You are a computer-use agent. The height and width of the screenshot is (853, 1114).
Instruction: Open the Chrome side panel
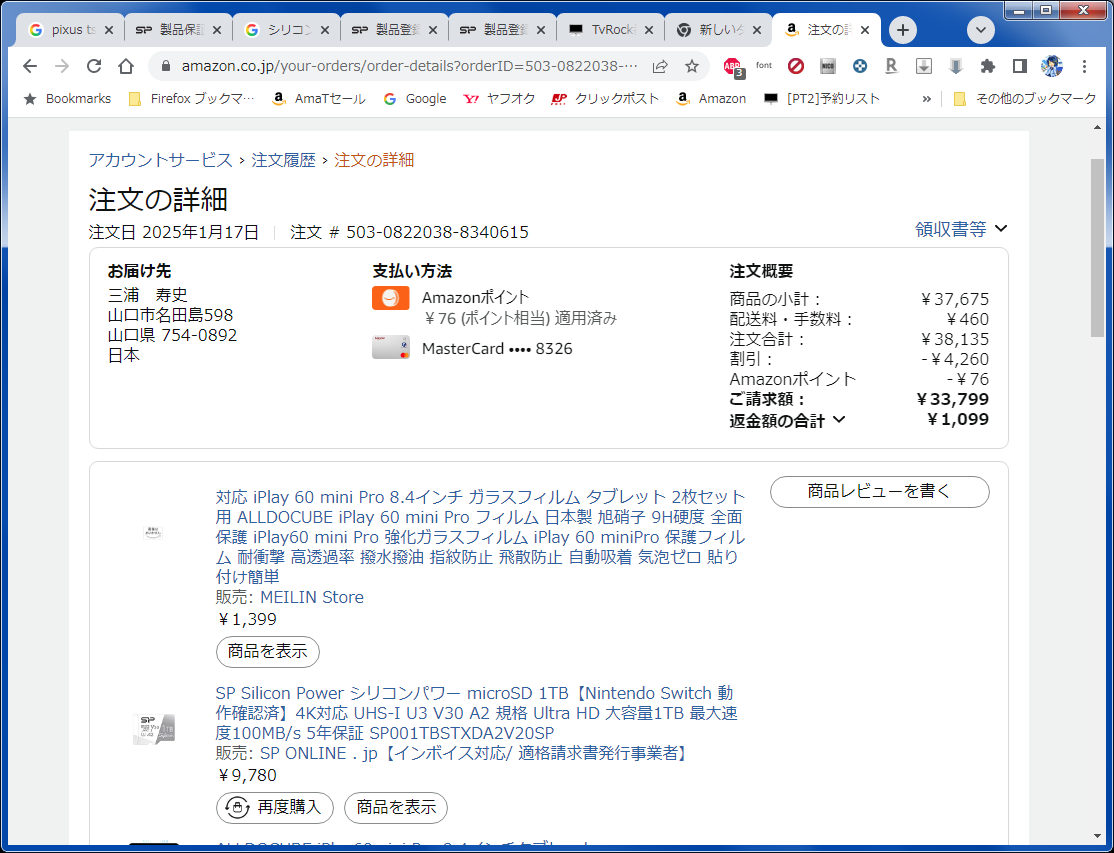(x=1019, y=66)
